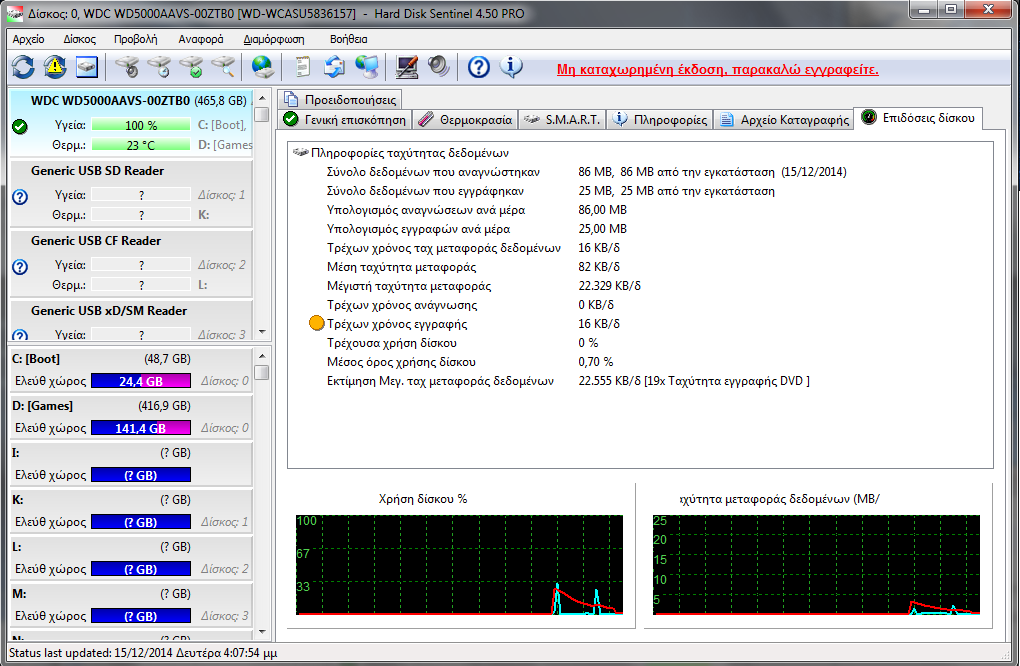1020x666 pixels.
Task: Select the K: partition label
Action: (18, 500)
